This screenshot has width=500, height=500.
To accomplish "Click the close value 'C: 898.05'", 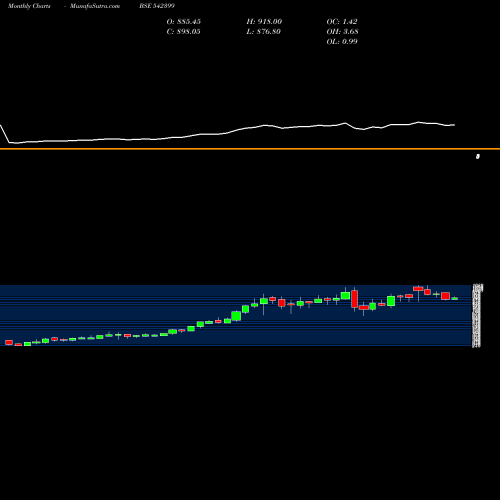I will pos(184,32).
